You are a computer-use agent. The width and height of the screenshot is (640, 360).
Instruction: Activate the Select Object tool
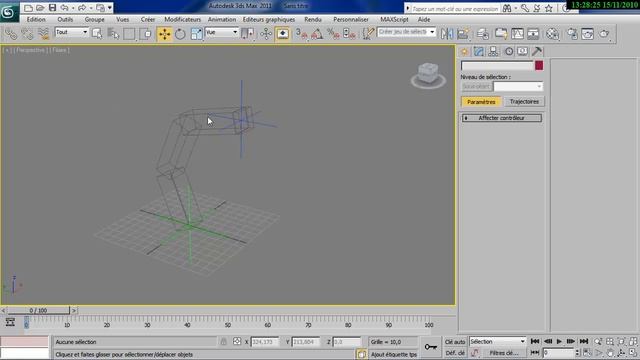tap(97, 34)
